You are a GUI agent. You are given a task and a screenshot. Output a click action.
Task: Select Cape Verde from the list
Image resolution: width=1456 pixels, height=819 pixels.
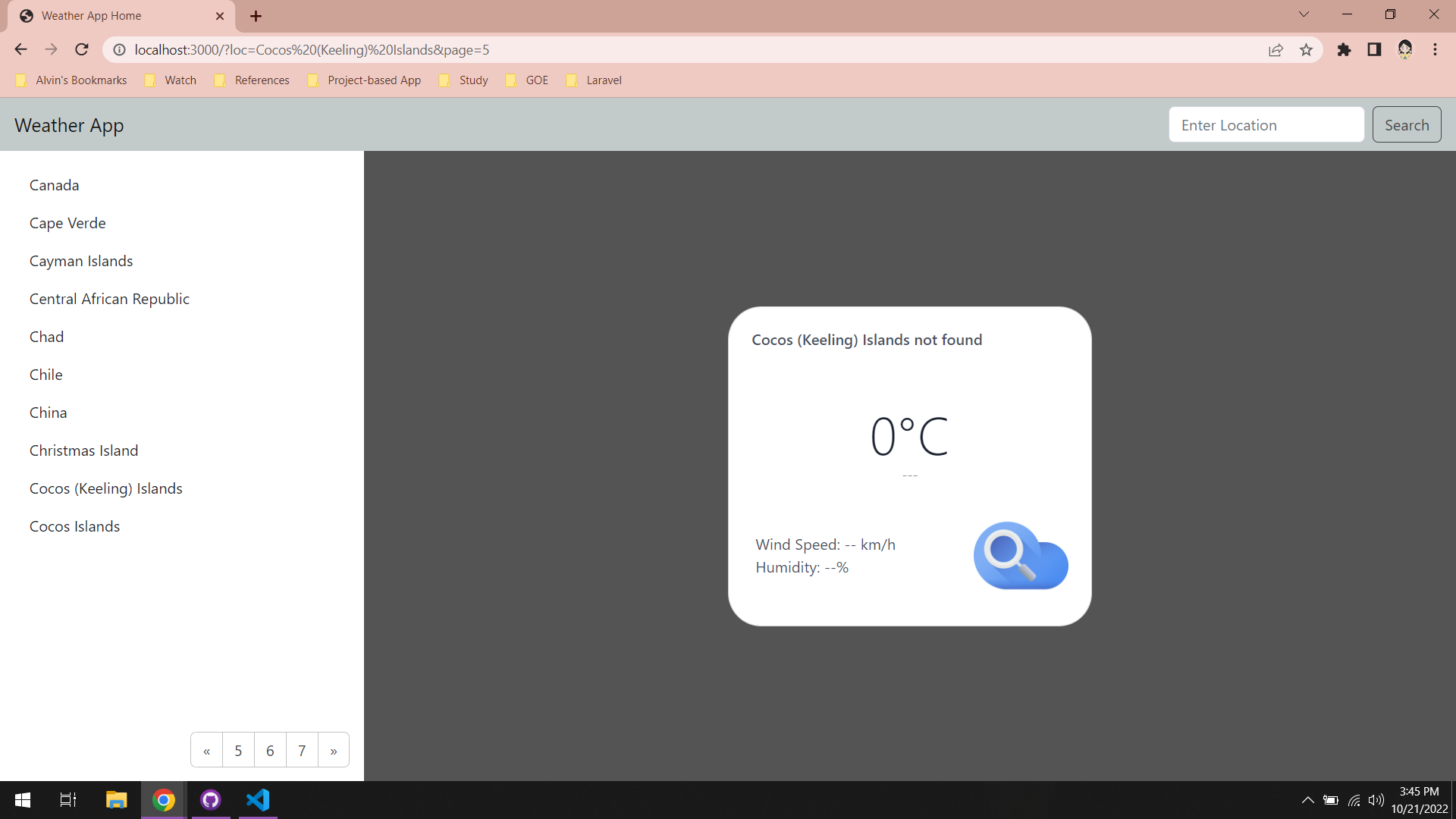(67, 223)
